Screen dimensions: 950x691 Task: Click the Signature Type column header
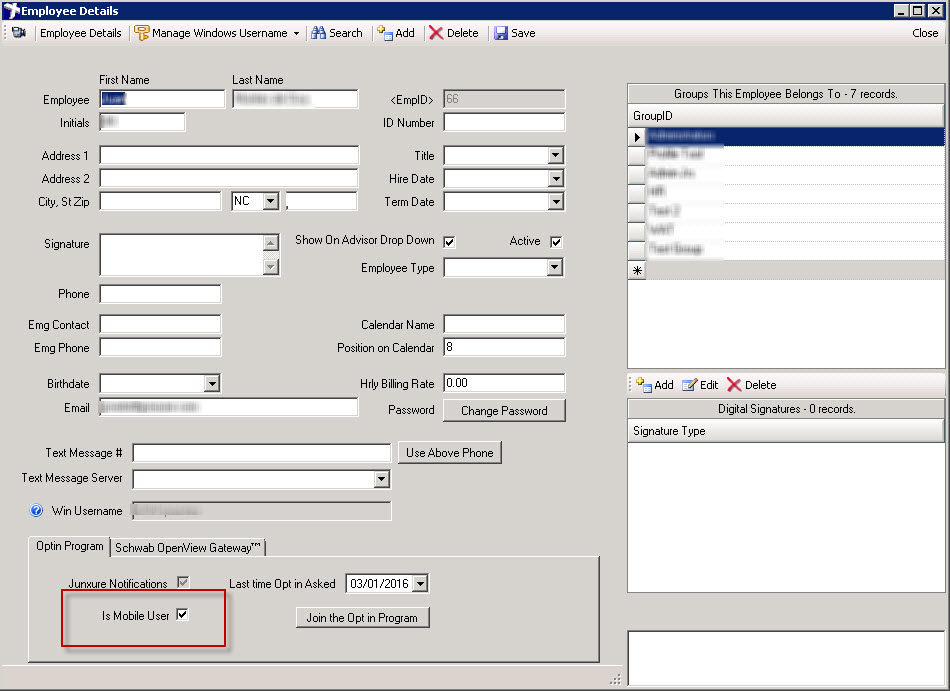pos(786,431)
